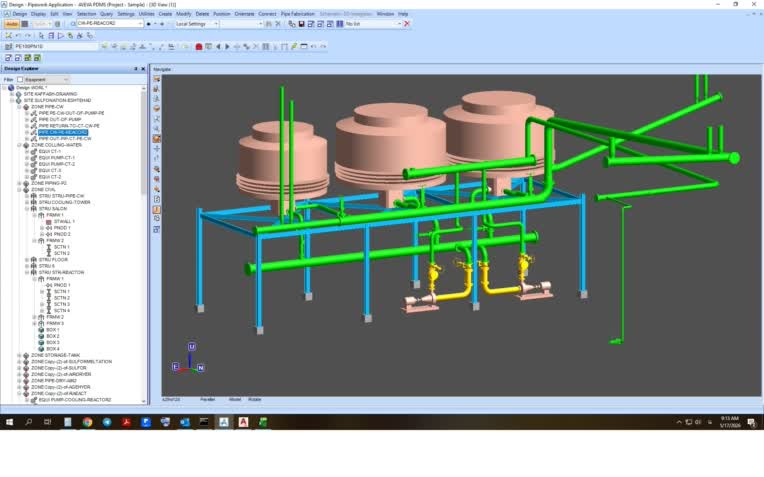This screenshot has width=764, height=477.
Task: Click Parallel in the view status bar
Action: 208,400
